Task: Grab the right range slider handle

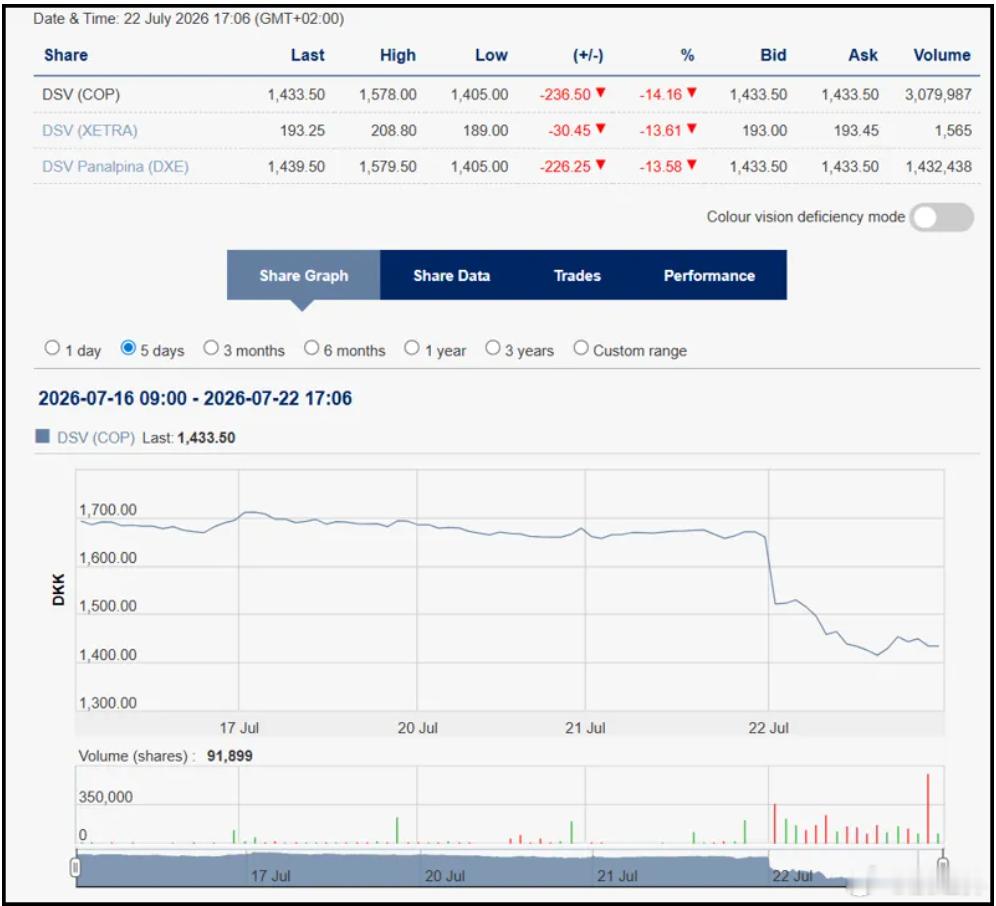Action: tap(943, 867)
